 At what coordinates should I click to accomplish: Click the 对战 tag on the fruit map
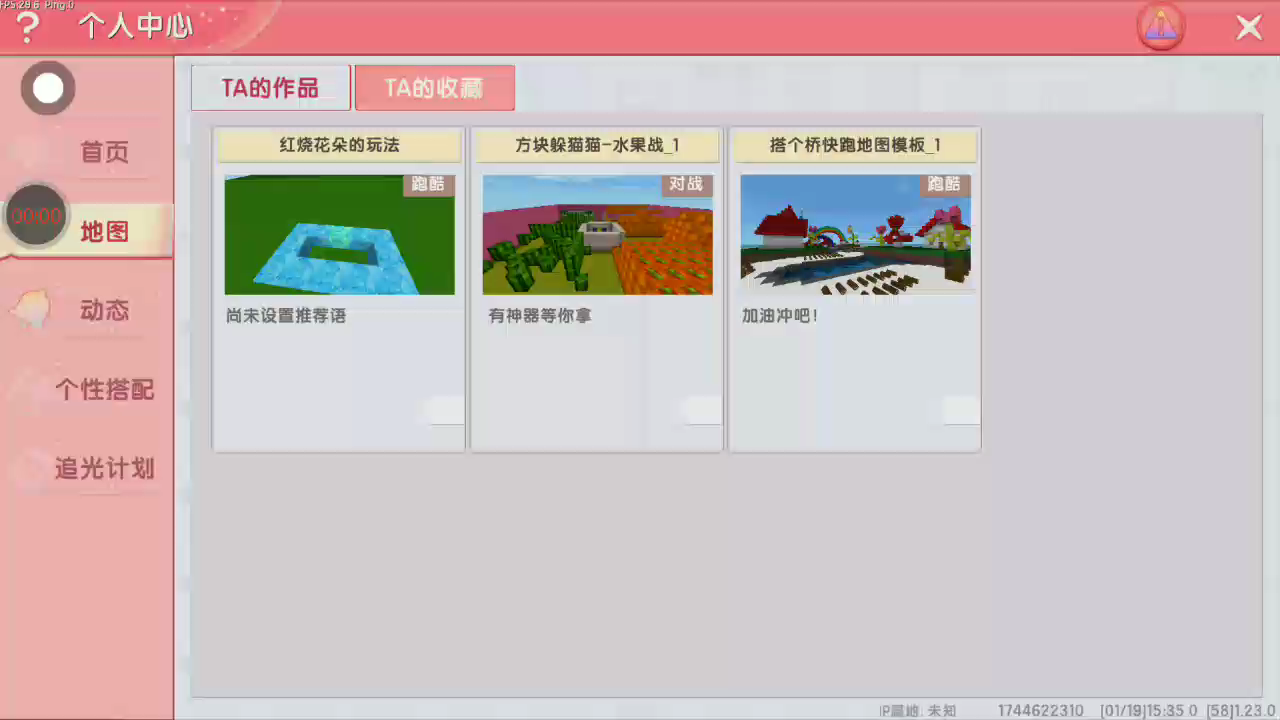pyautogui.click(x=686, y=184)
